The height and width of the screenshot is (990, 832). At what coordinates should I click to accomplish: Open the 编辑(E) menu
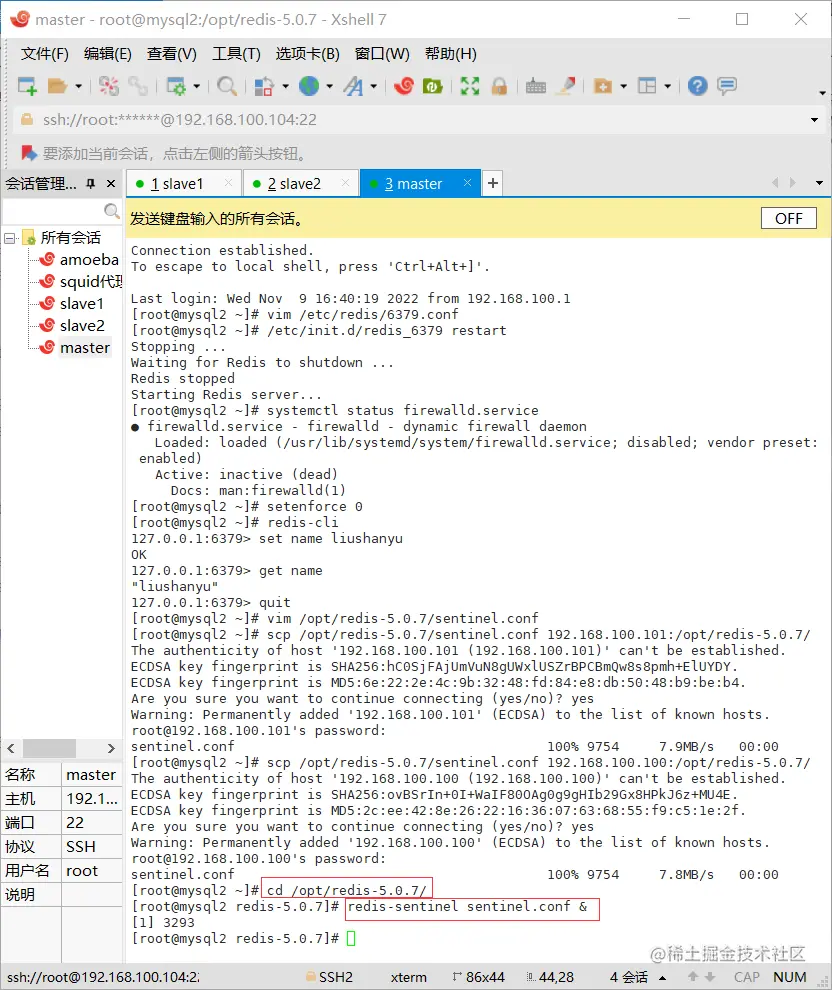pos(107,54)
